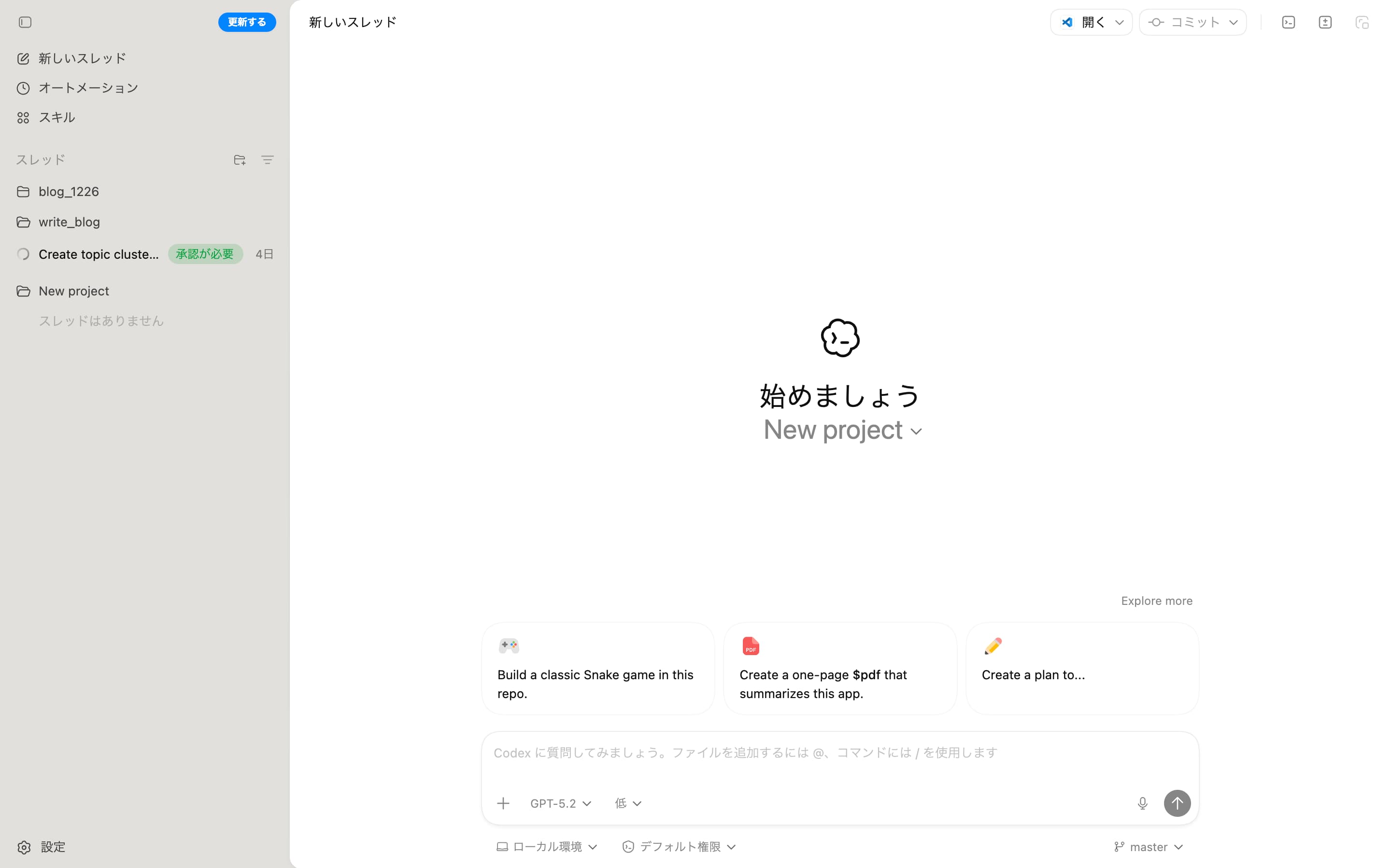The width and height of the screenshot is (1391, 868).
Task: Adjust the 低 reasoning effort control
Action: (x=627, y=803)
